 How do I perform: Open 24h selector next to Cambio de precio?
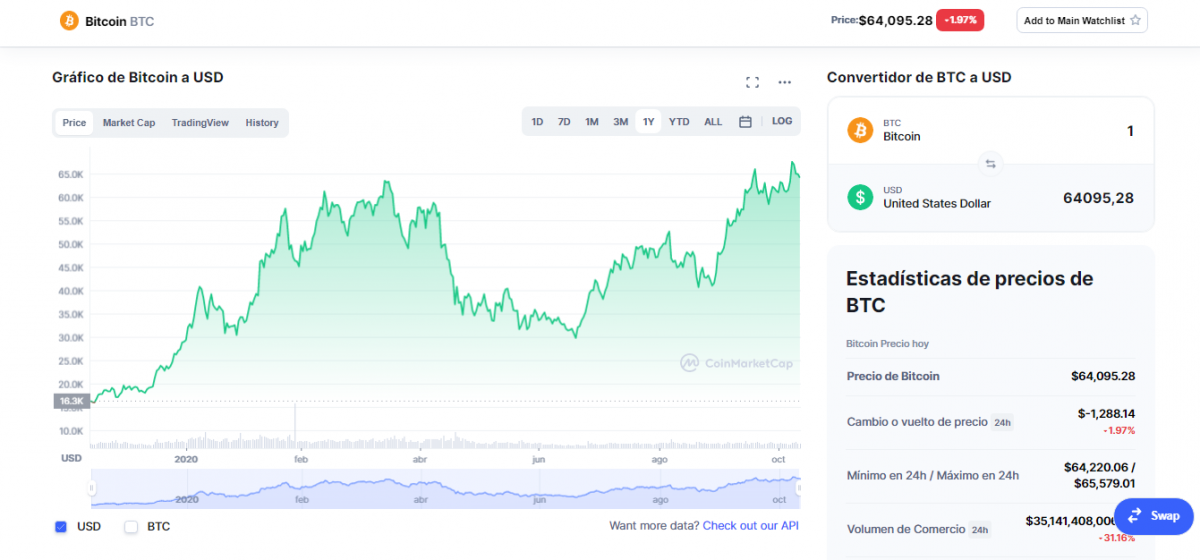1002,423
